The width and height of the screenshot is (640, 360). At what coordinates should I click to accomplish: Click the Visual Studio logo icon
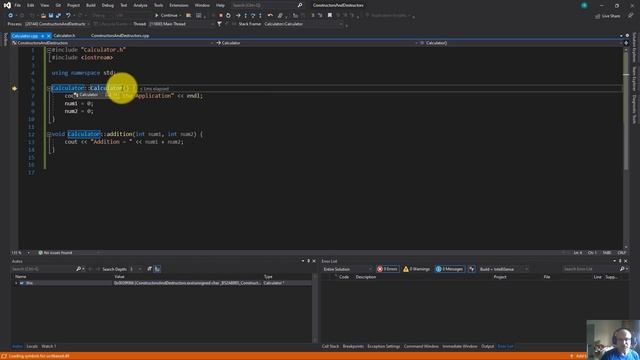[x=7, y=5]
